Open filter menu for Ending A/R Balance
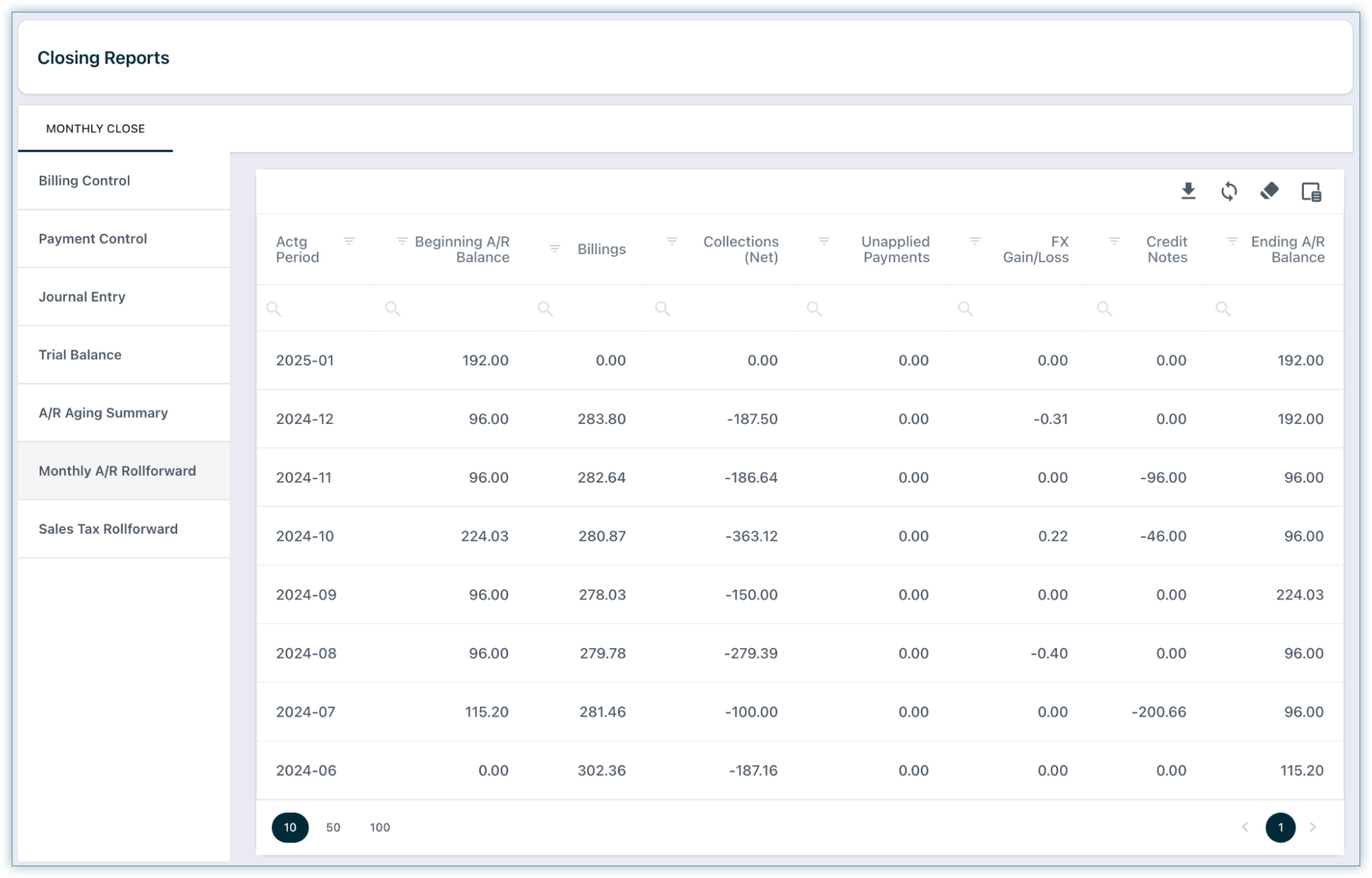 [x=1233, y=241]
